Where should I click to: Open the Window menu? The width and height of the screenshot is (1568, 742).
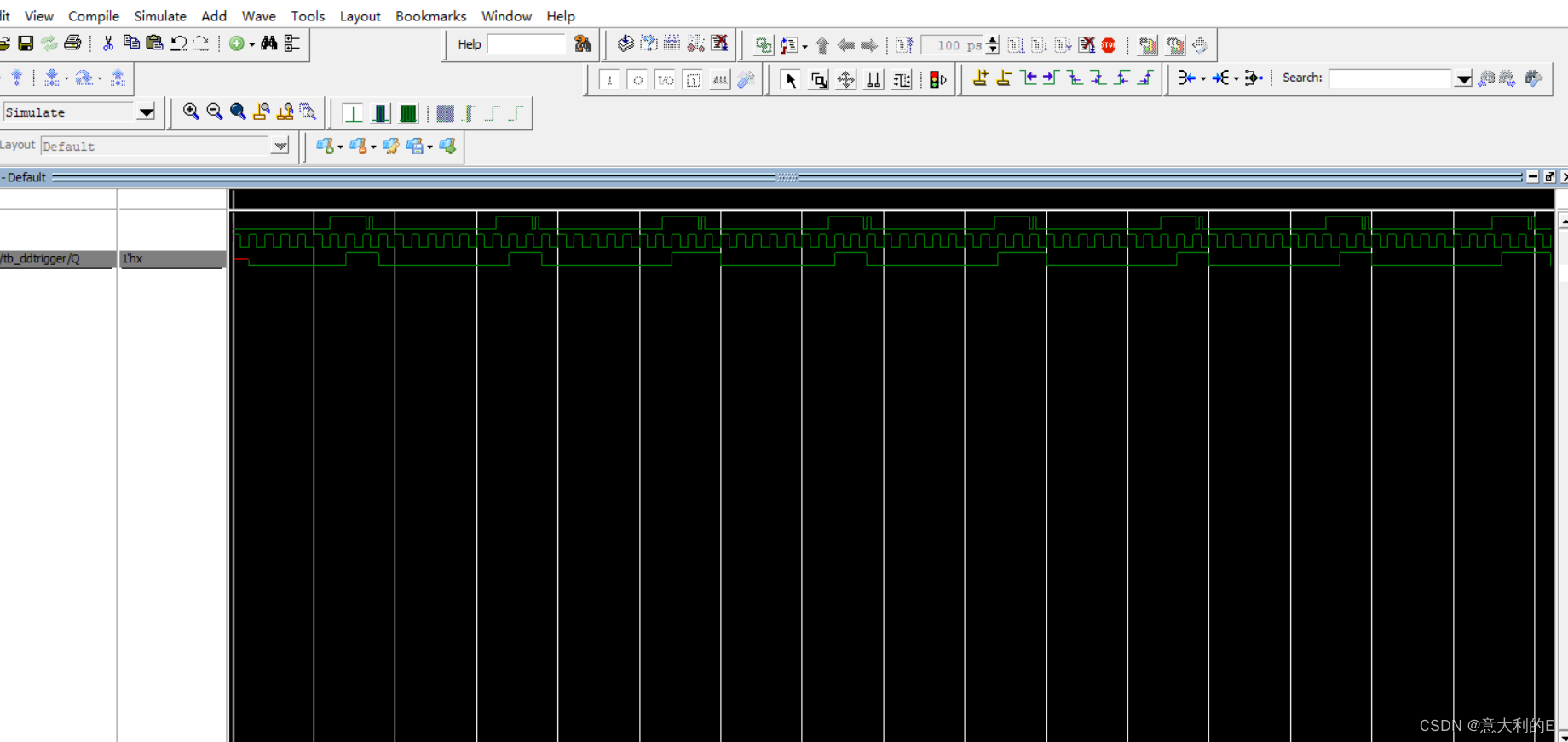point(506,16)
